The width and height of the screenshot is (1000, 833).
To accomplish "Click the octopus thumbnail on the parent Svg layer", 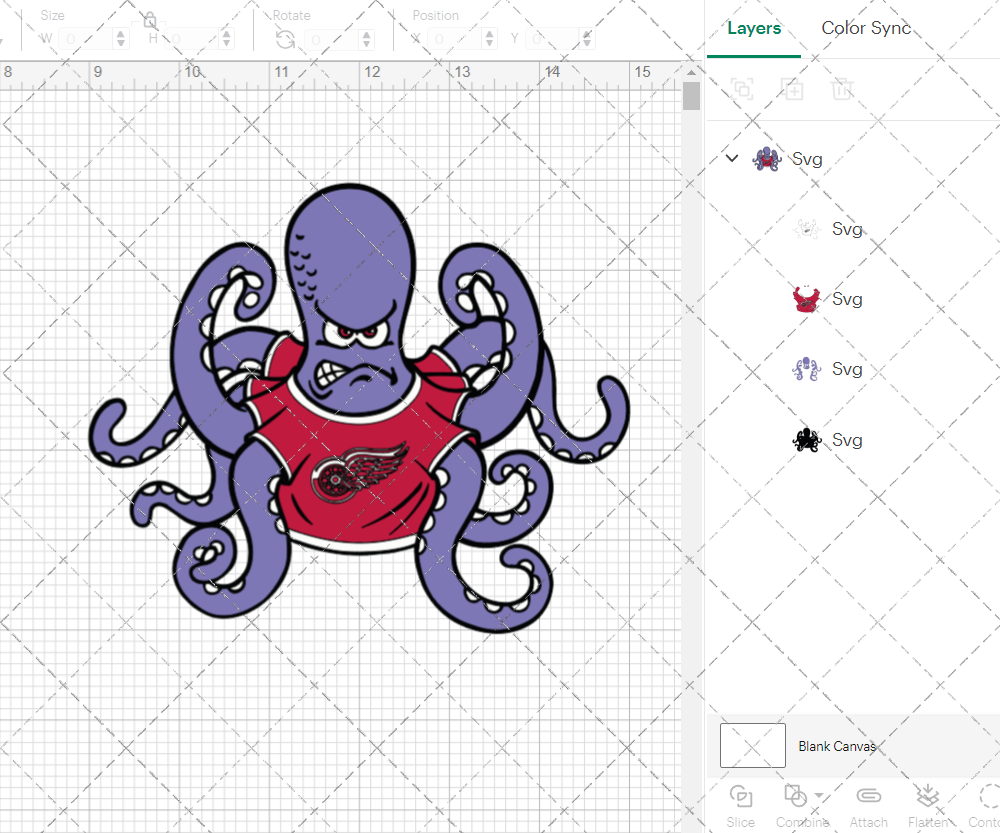I will pyautogui.click(x=766, y=158).
